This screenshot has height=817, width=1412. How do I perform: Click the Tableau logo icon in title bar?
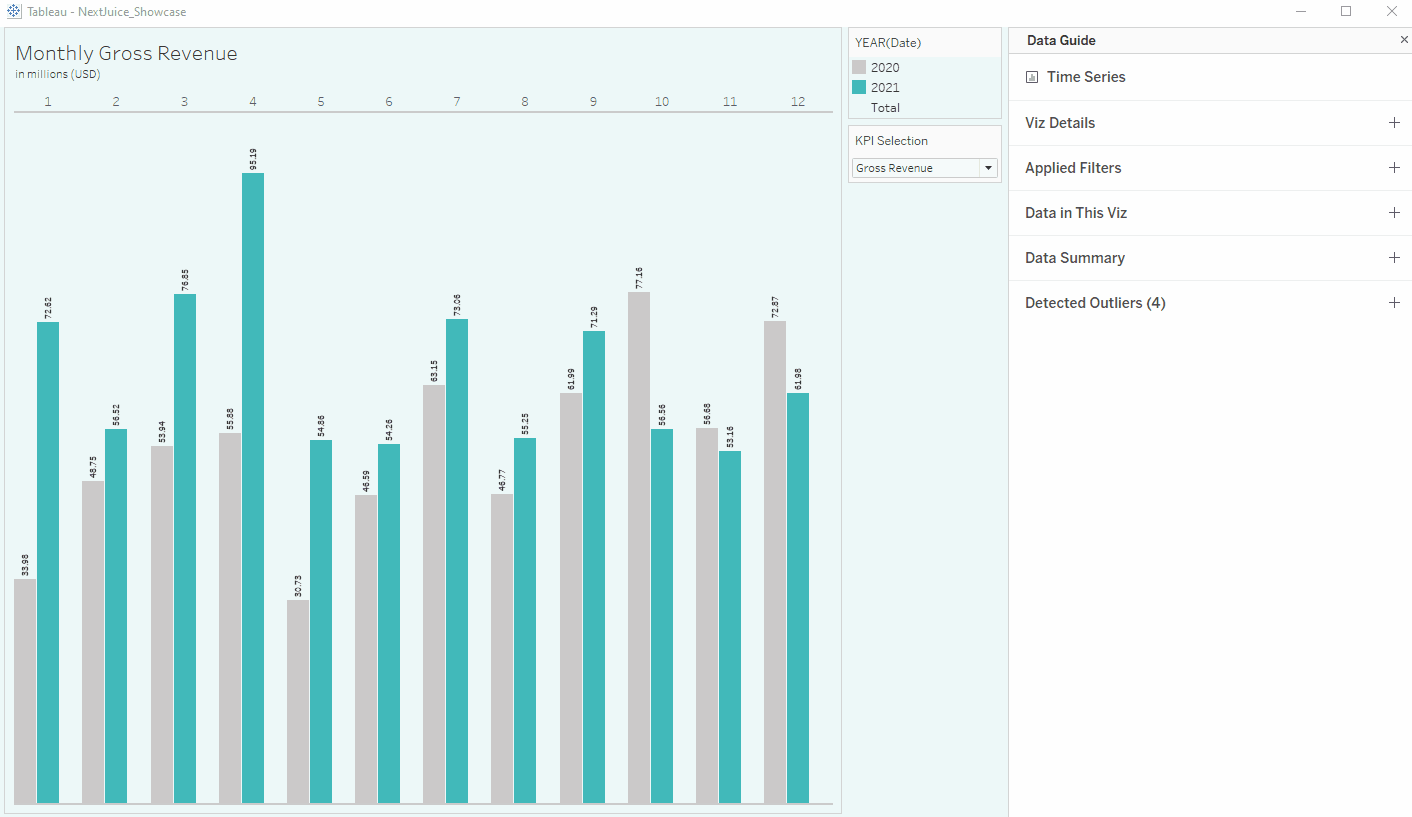point(14,11)
